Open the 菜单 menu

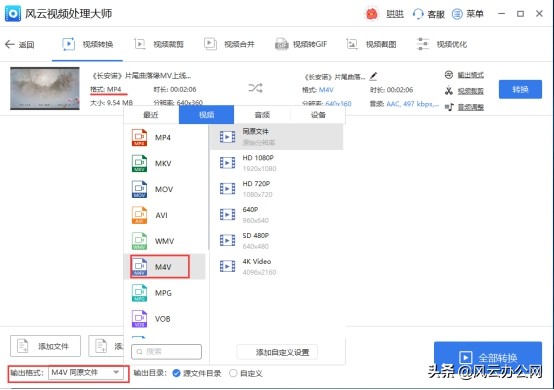[x=467, y=14]
